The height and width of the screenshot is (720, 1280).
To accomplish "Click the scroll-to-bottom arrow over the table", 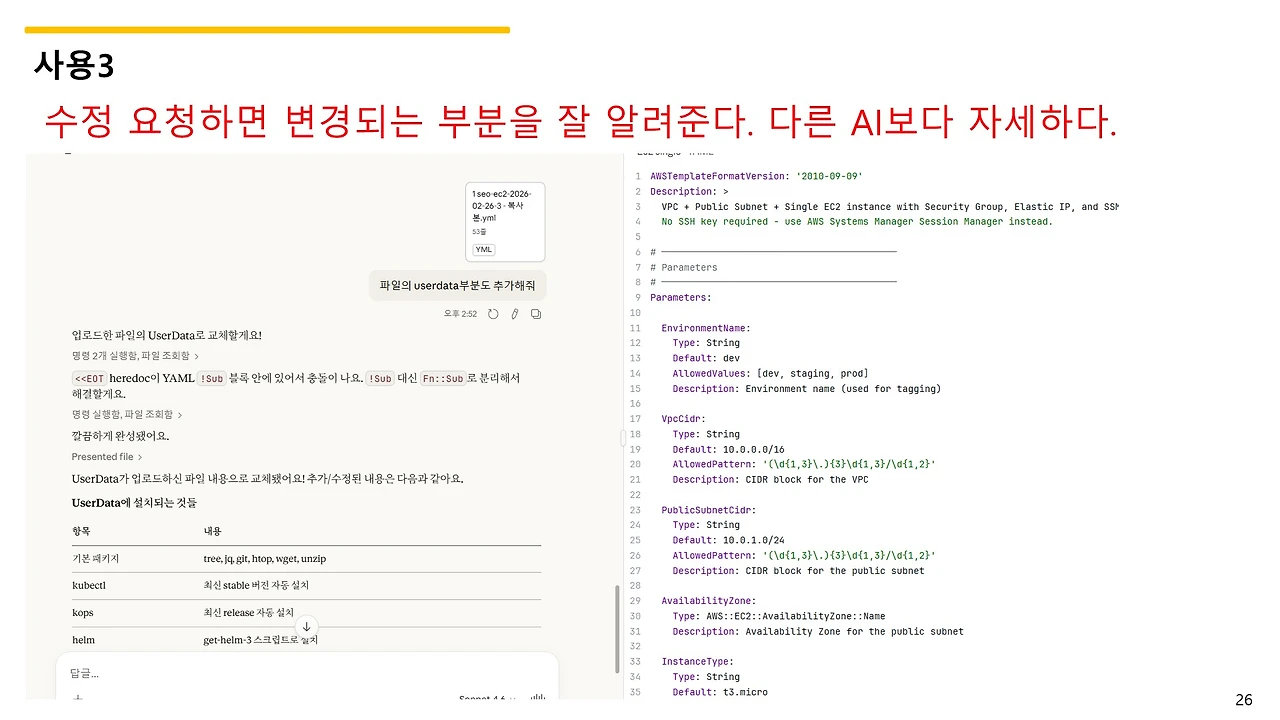I will [307, 626].
